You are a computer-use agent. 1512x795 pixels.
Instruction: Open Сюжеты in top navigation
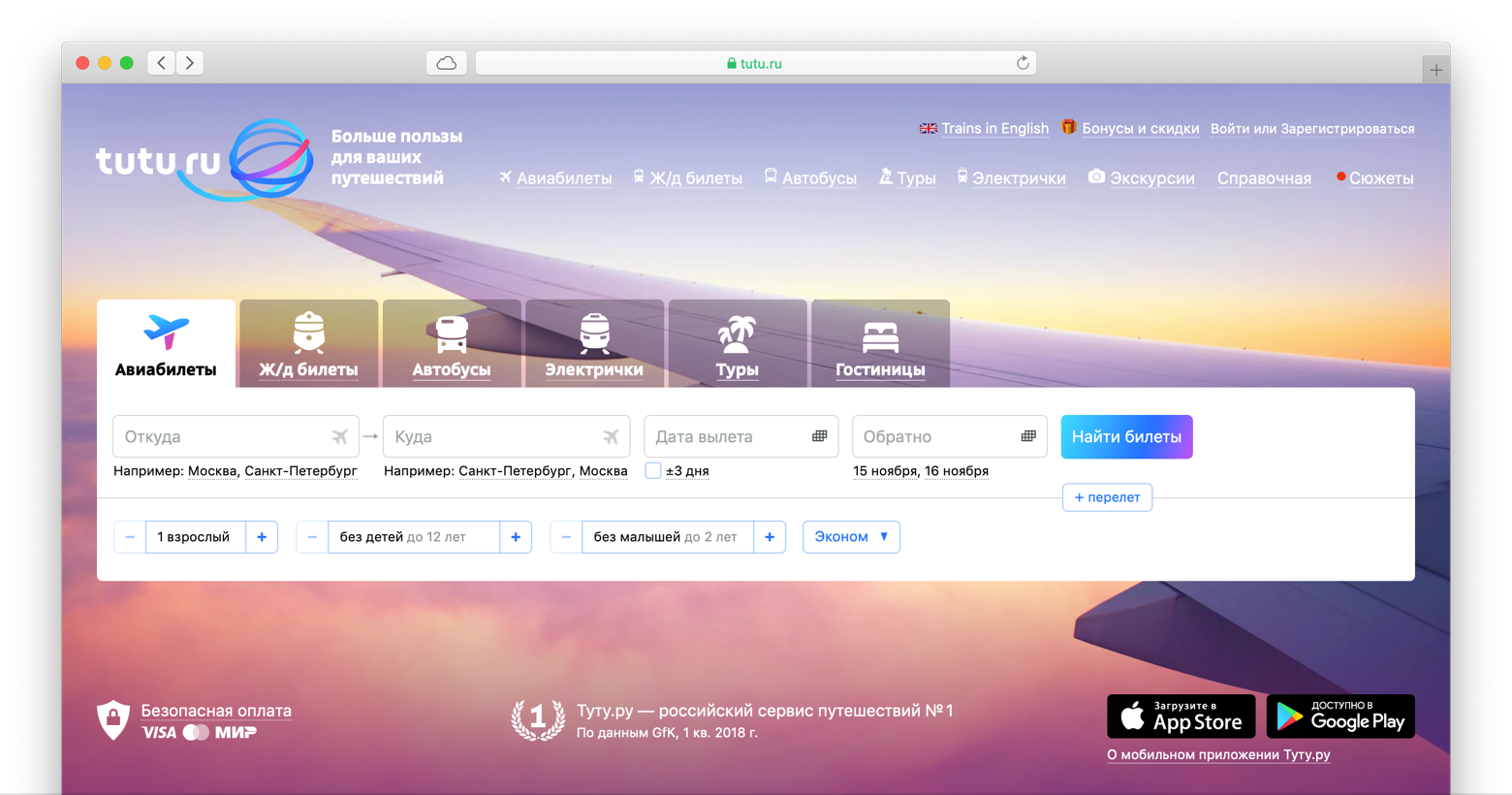(x=1381, y=178)
